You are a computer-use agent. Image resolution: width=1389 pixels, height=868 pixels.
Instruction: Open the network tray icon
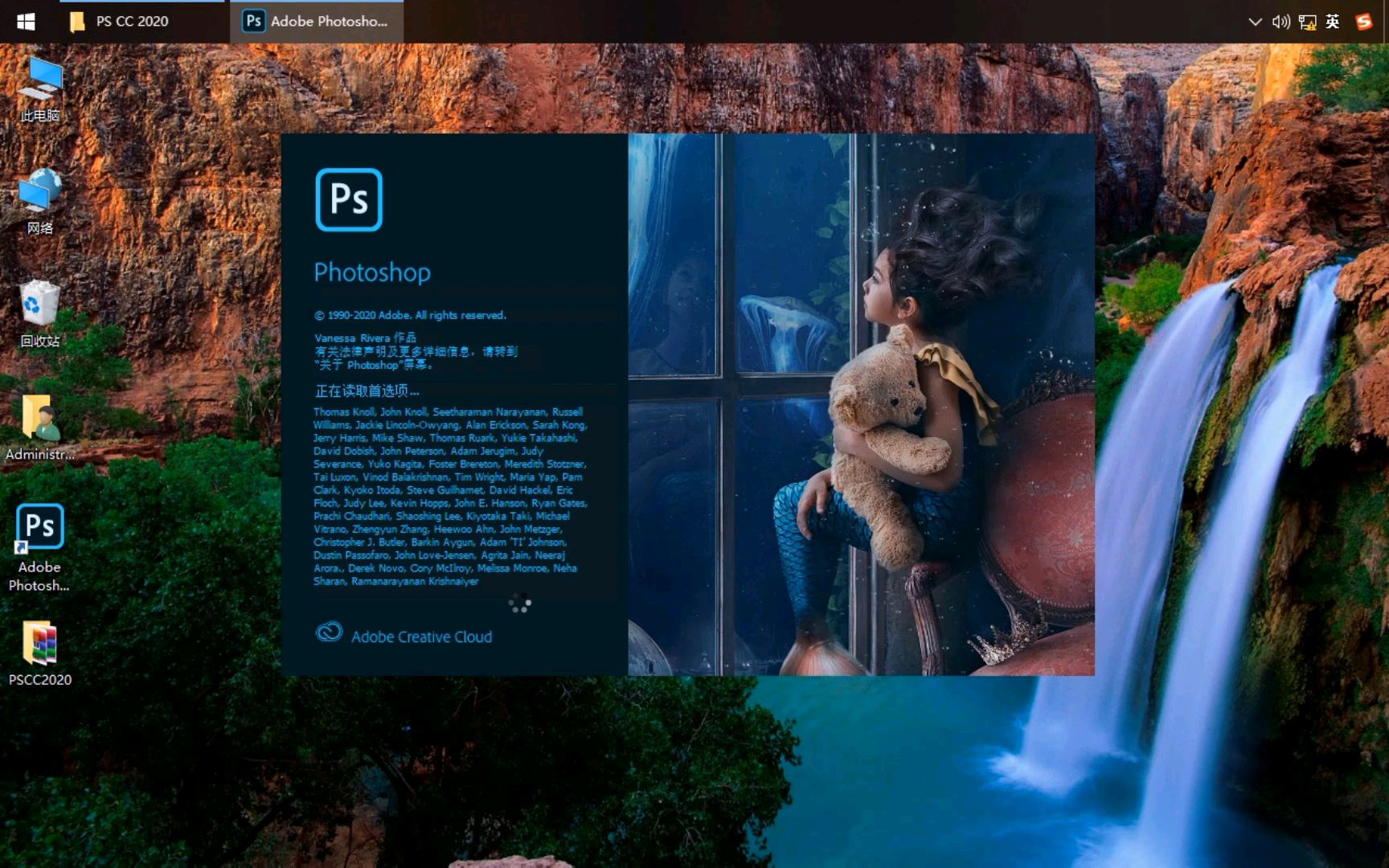pos(1307,22)
